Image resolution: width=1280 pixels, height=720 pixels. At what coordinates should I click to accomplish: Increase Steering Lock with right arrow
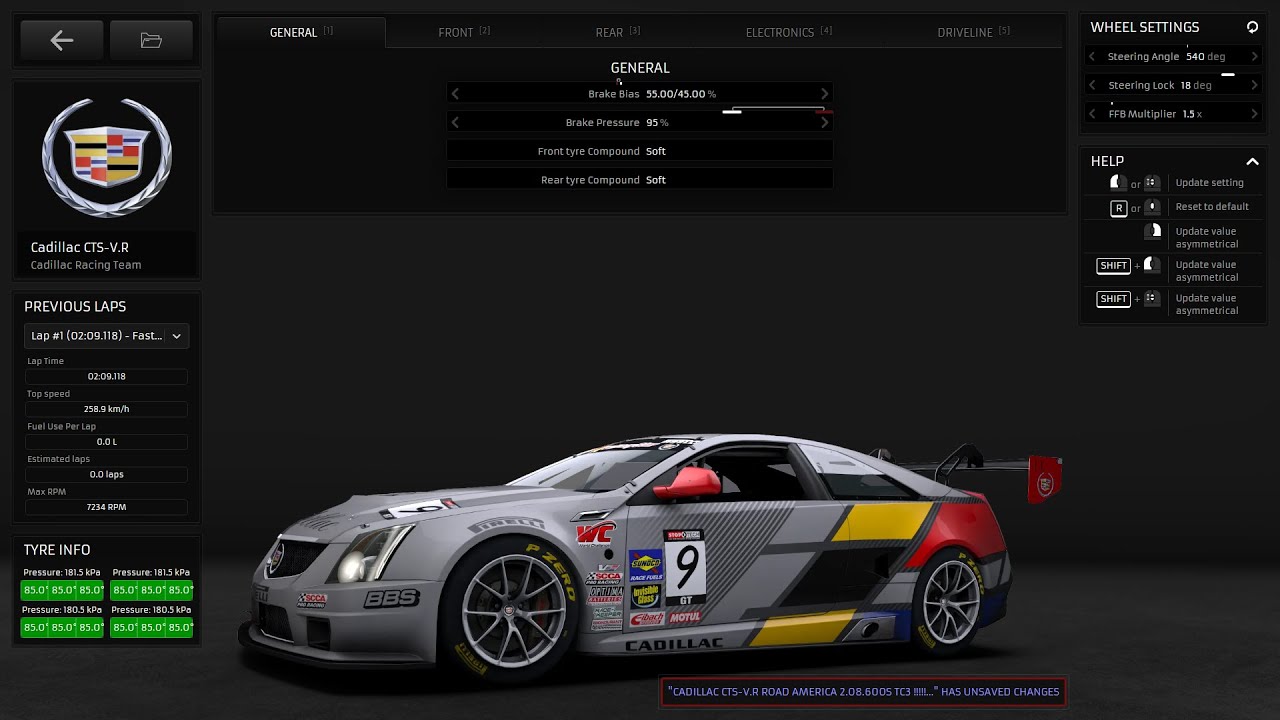1254,85
